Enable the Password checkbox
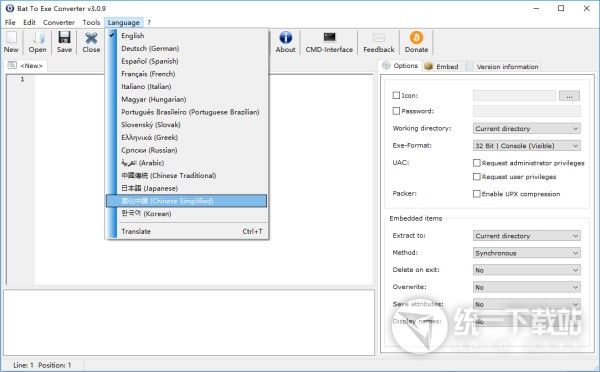This screenshot has height=372, width=600. (x=396, y=111)
